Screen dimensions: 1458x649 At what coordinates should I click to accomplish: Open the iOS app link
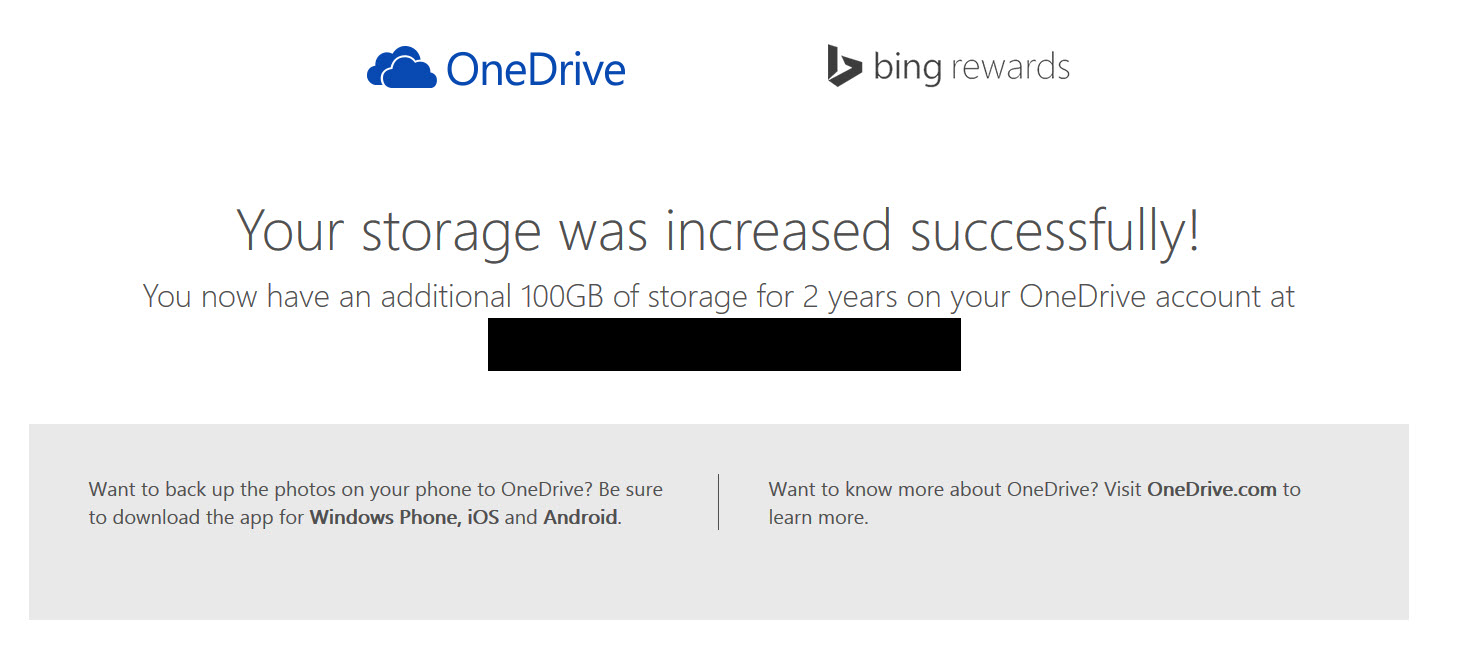[x=484, y=518]
